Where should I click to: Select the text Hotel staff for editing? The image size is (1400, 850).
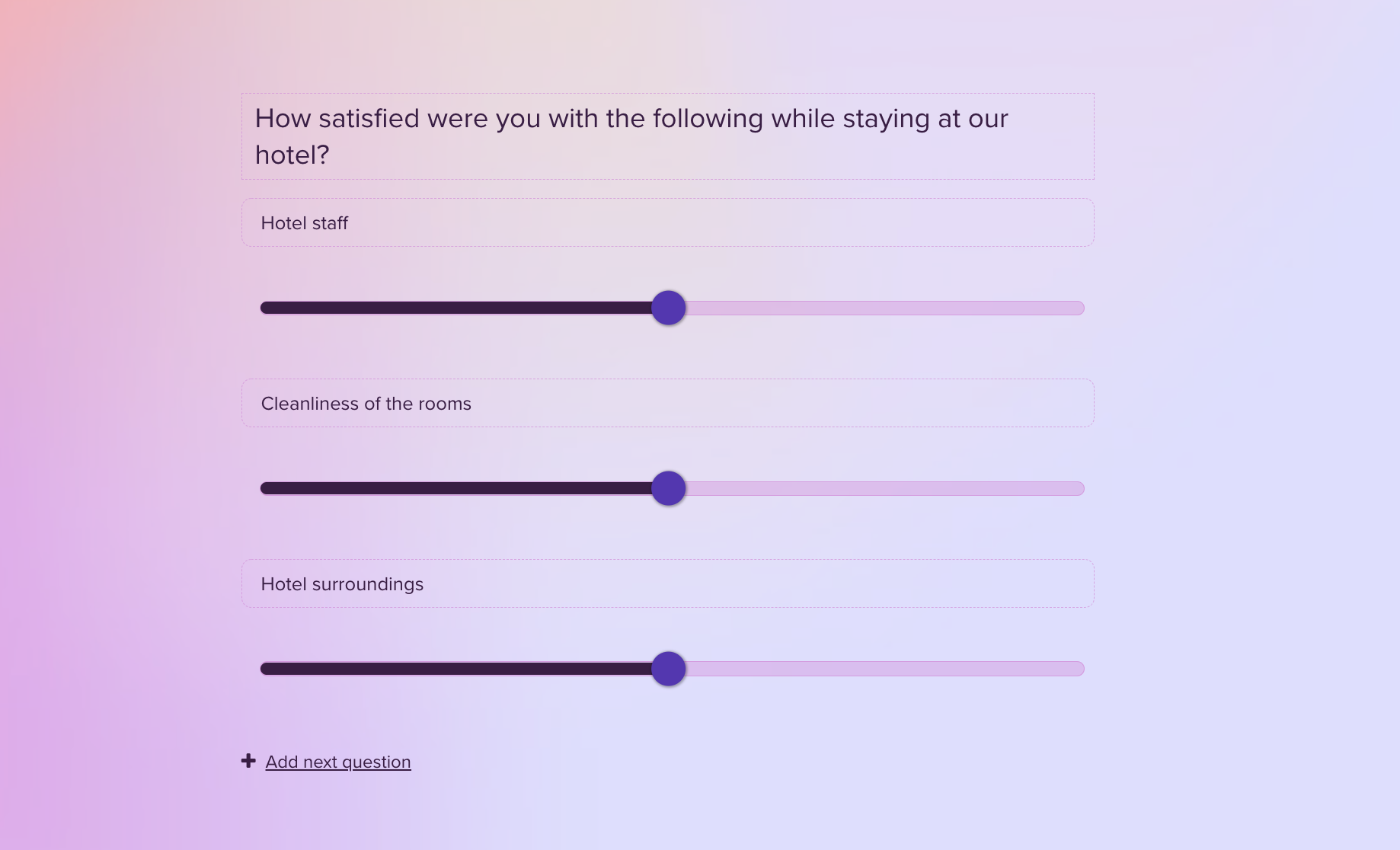(305, 222)
